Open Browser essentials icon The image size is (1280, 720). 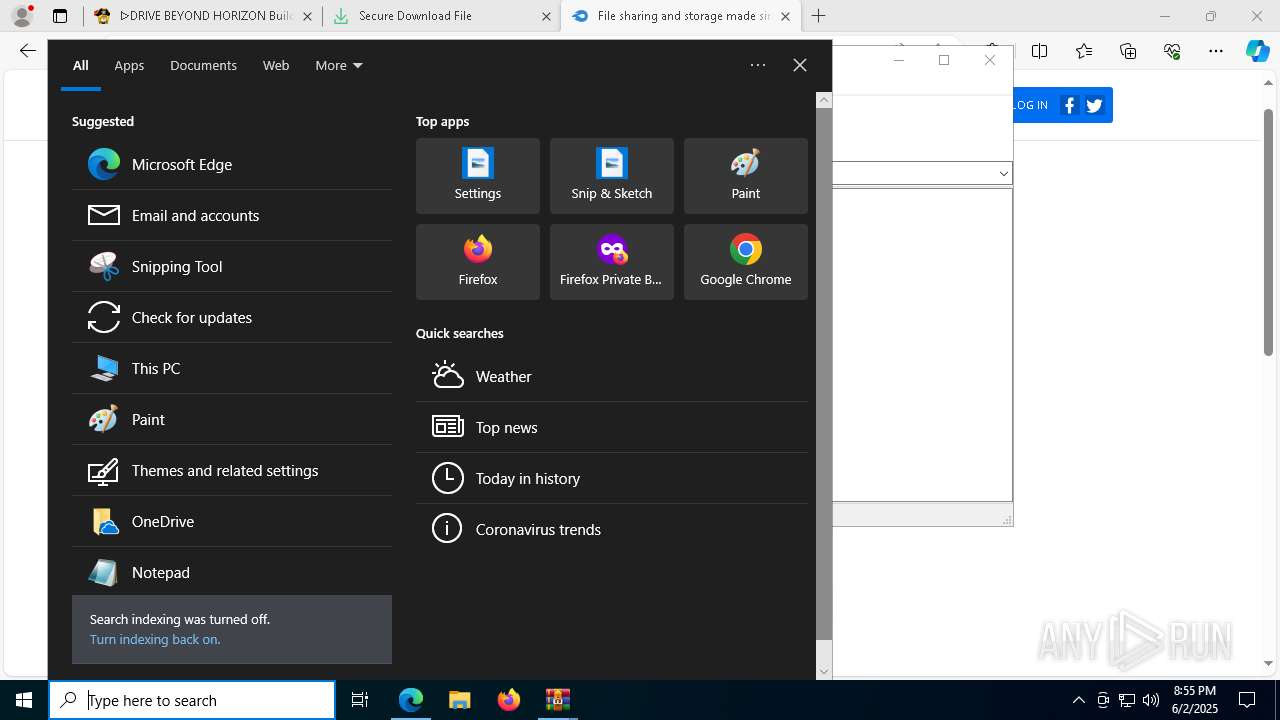pyautogui.click(x=1172, y=51)
